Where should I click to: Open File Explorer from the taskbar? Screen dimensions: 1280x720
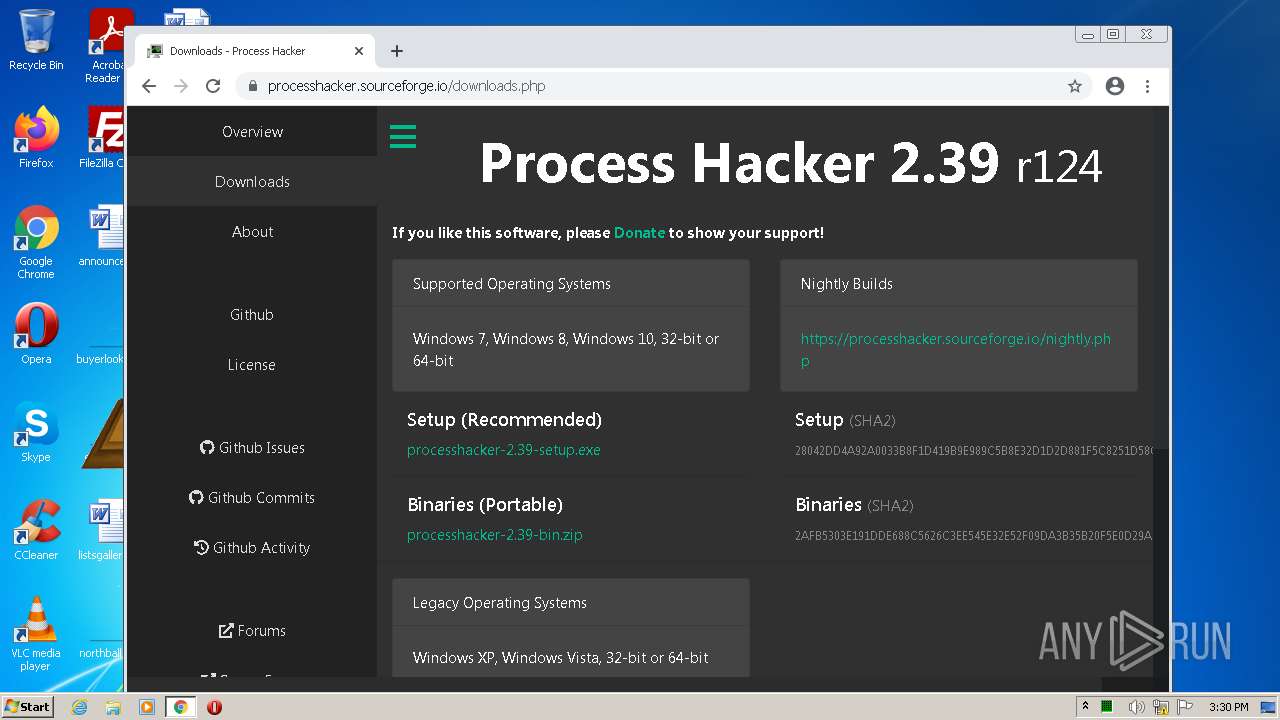coord(113,707)
